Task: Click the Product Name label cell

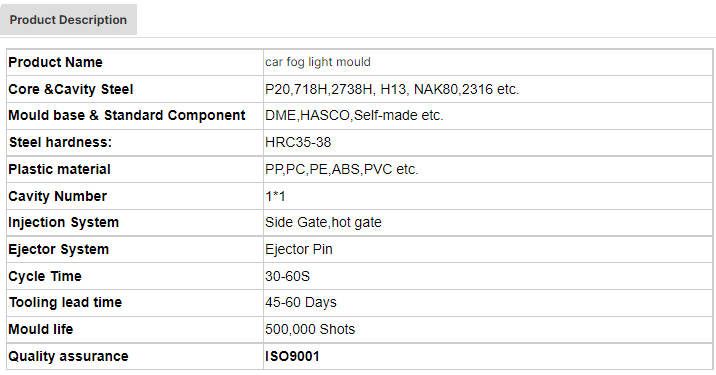Action: (135, 63)
